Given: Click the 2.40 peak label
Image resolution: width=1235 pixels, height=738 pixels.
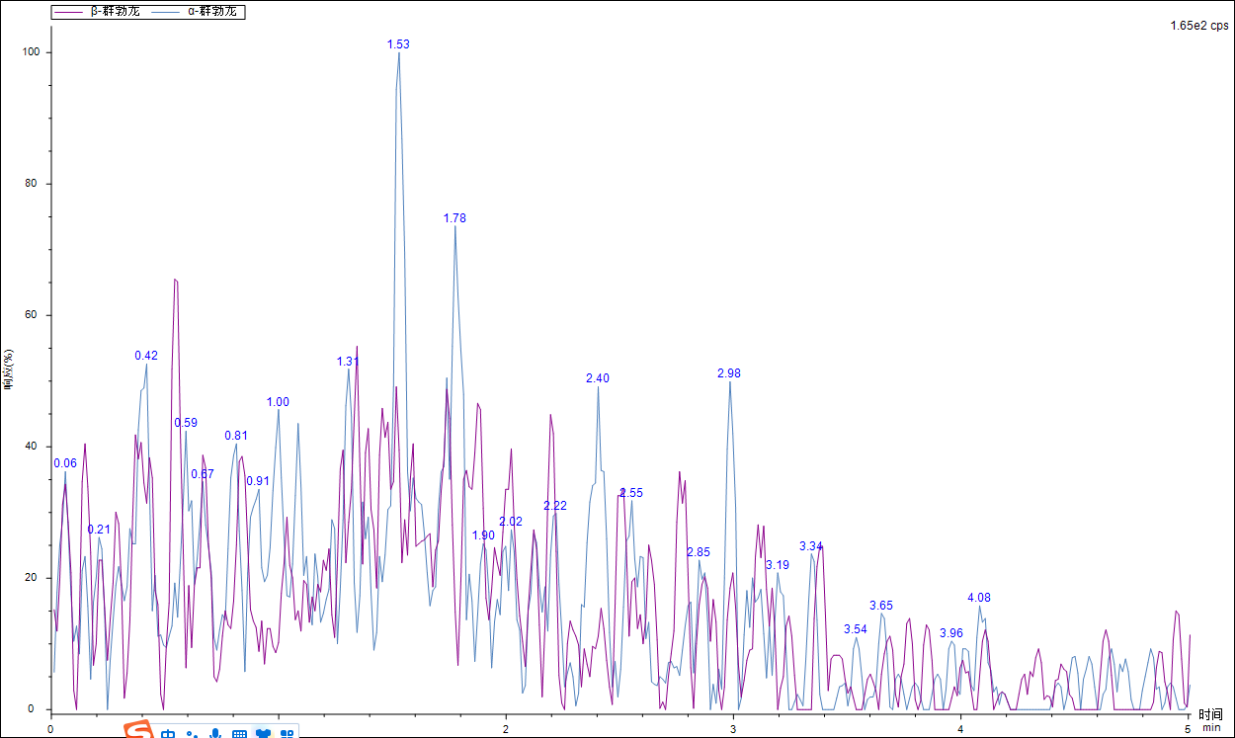Looking at the screenshot, I should pyautogui.click(x=597, y=378).
